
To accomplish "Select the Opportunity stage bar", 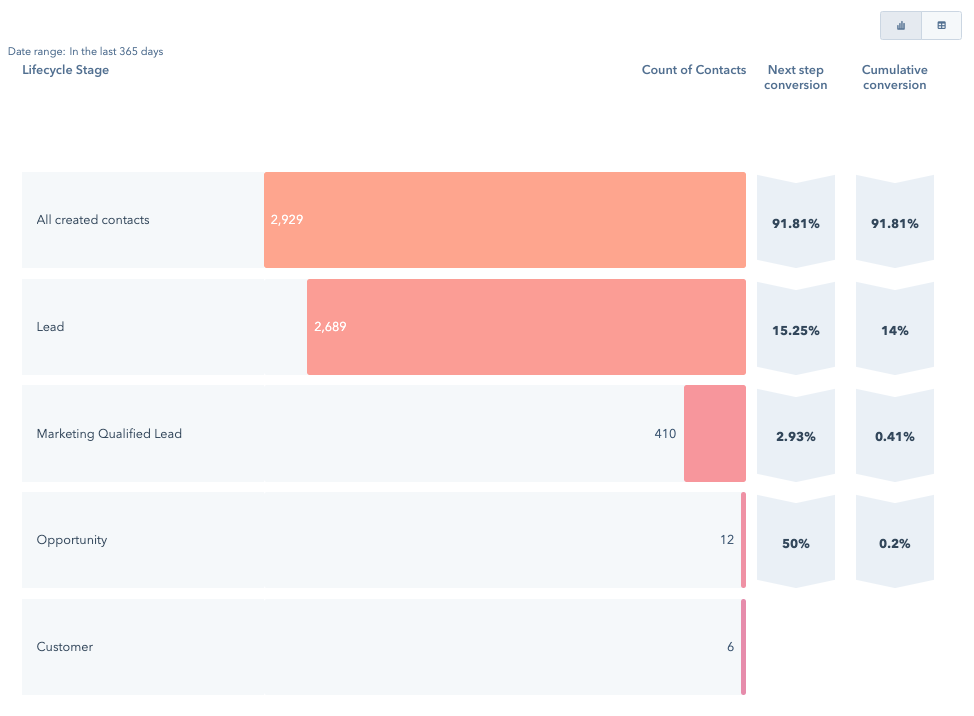I will click(744, 540).
